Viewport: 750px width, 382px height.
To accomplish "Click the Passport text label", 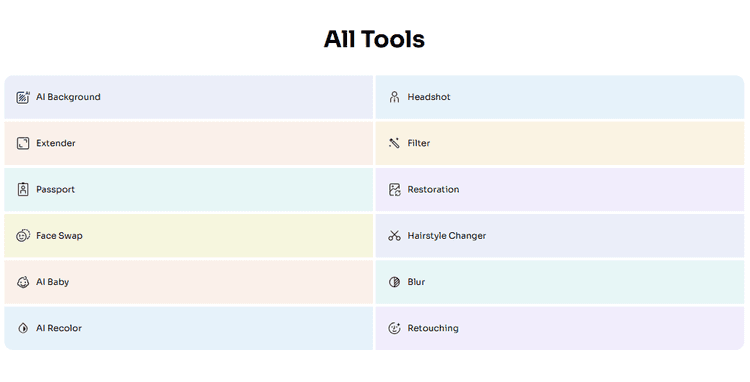I will [x=55, y=189].
